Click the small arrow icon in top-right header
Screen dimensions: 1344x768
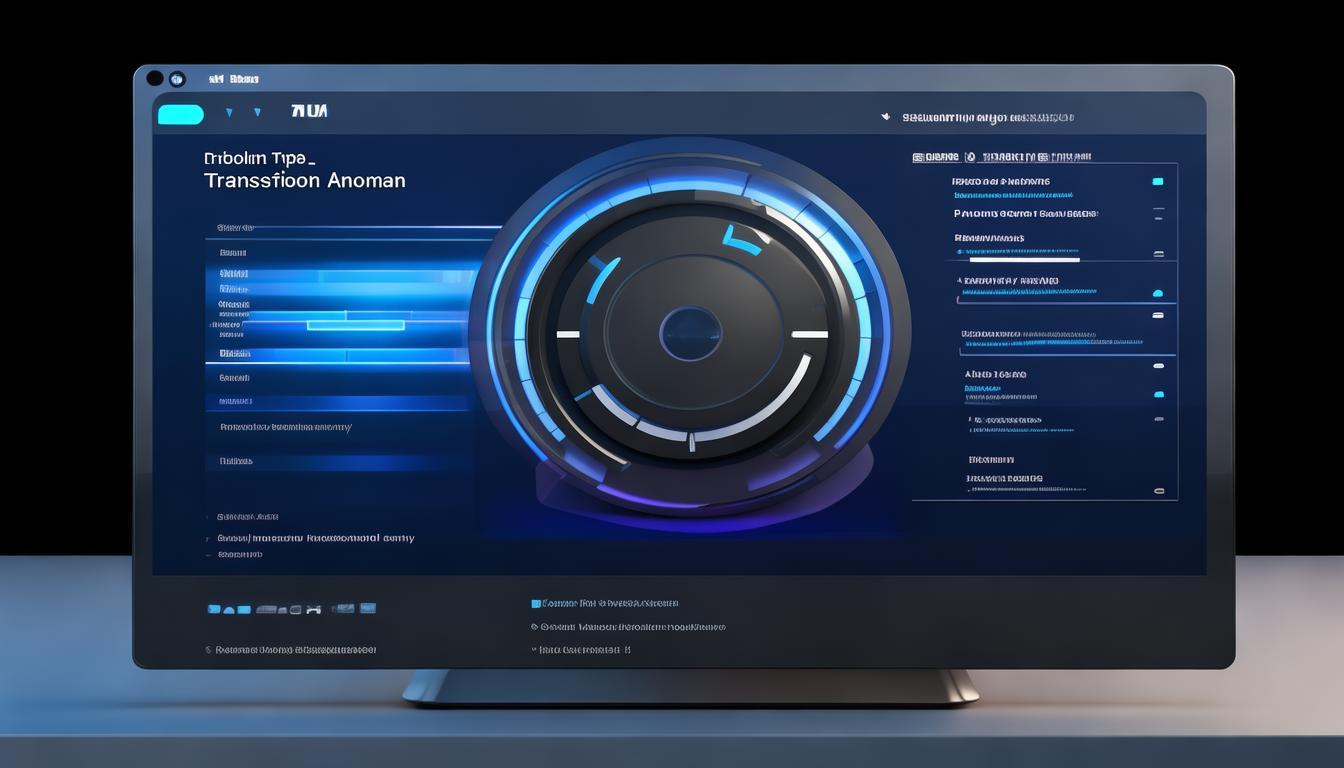click(x=885, y=117)
